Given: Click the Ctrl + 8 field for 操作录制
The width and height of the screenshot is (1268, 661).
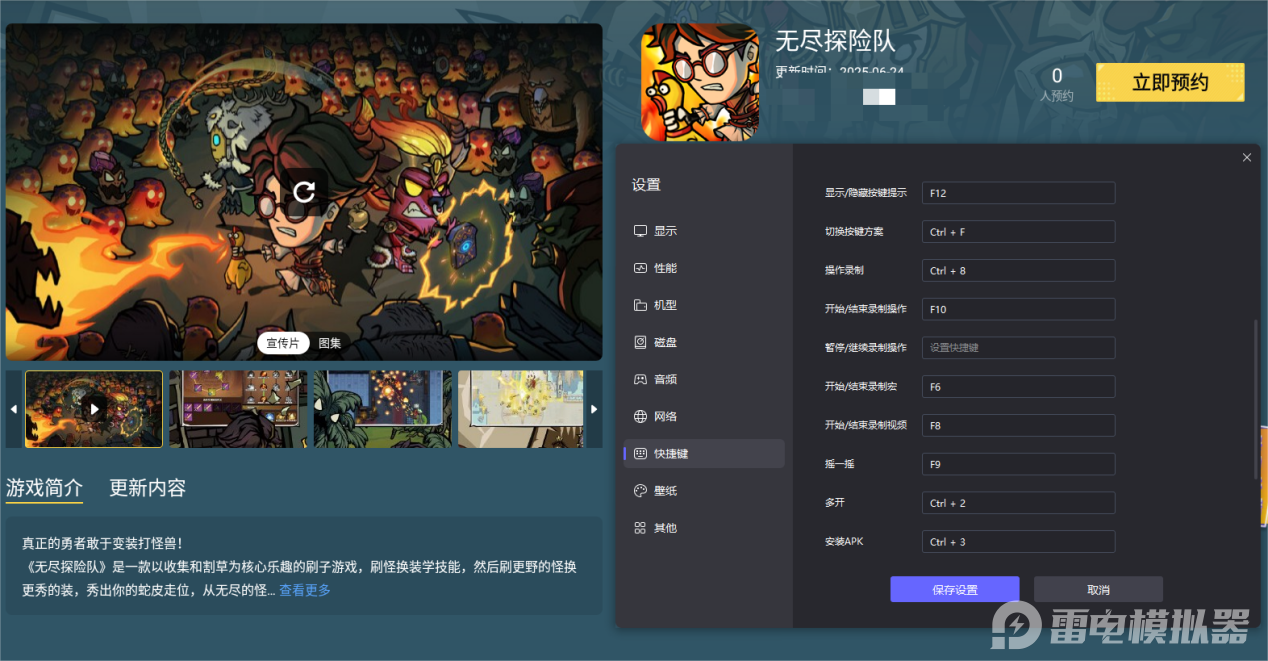Looking at the screenshot, I should click(x=1018, y=271).
